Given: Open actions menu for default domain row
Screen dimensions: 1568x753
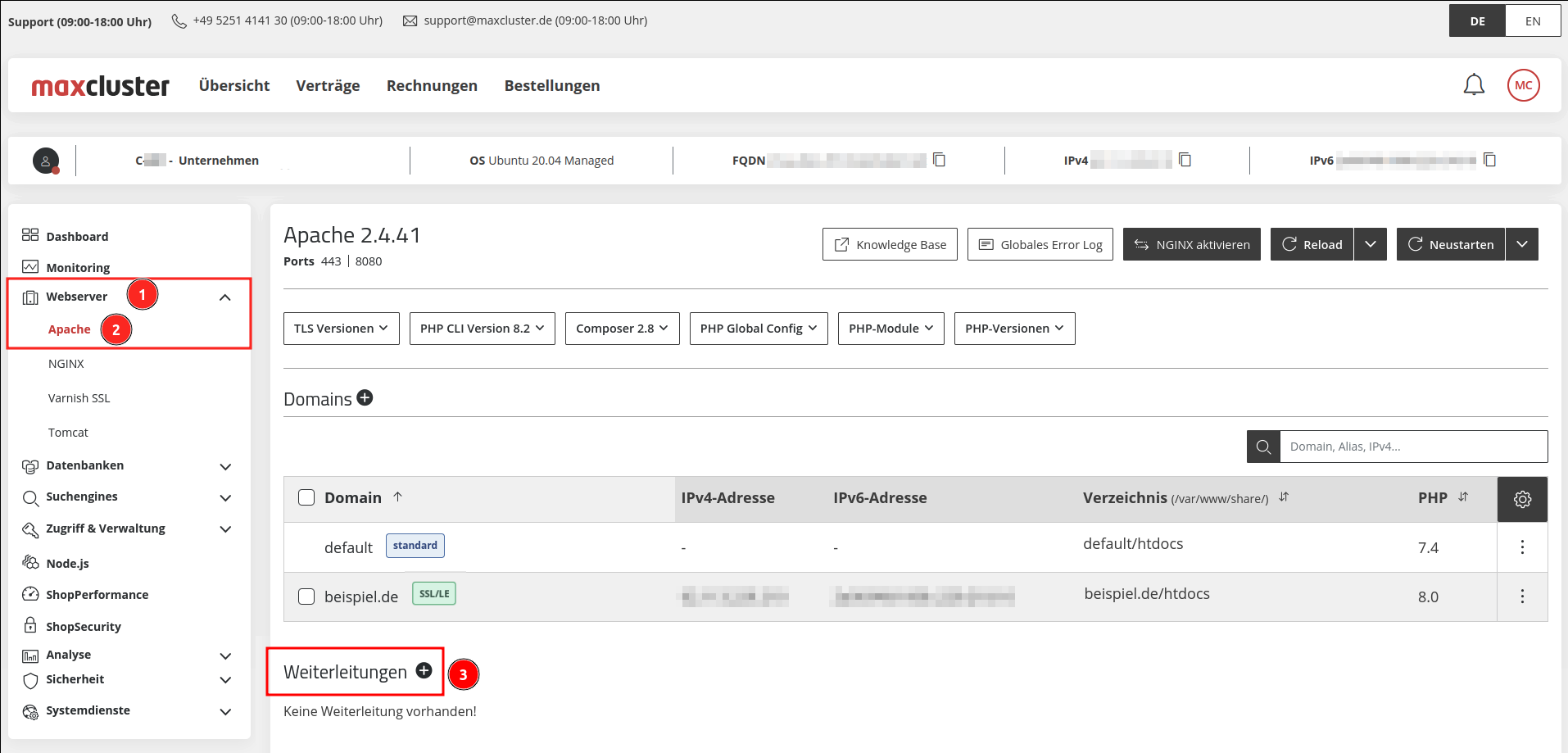Looking at the screenshot, I should click(1522, 547).
